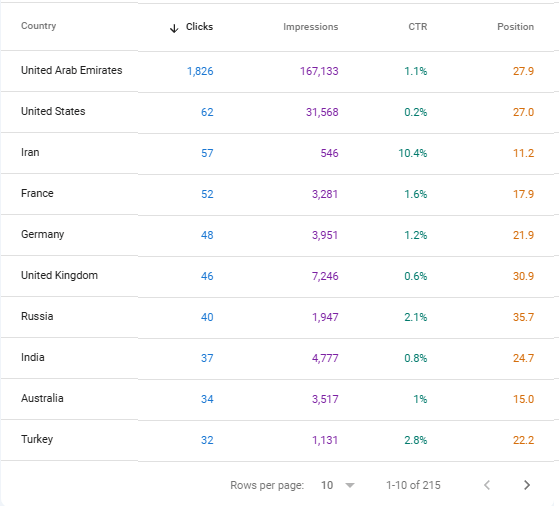Image resolution: width=559 pixels, height=506 pixels.
Task: Sort table by Impressions header
Action: click(311, 27)
